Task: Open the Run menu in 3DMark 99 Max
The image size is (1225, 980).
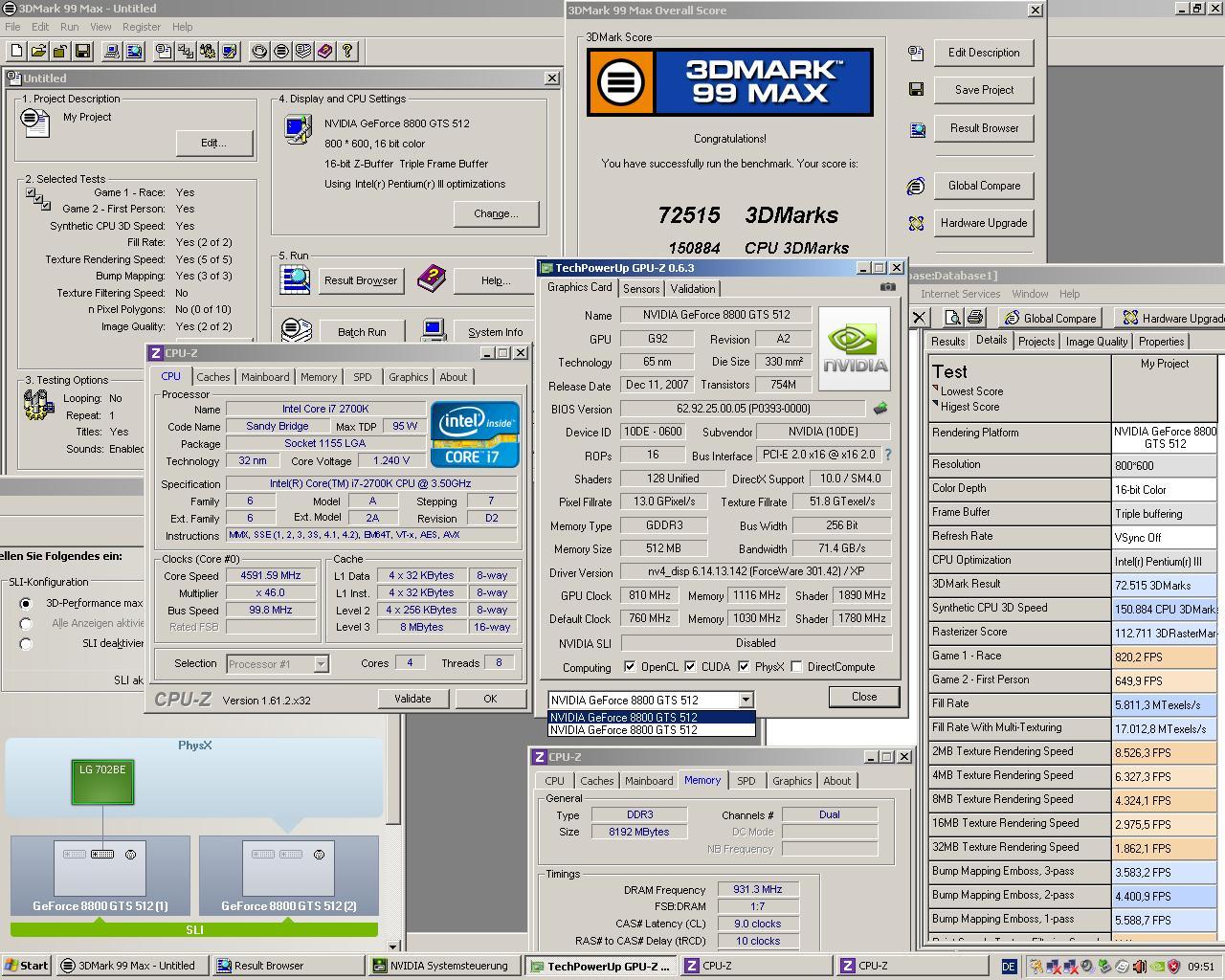Action: click(69, 27)
